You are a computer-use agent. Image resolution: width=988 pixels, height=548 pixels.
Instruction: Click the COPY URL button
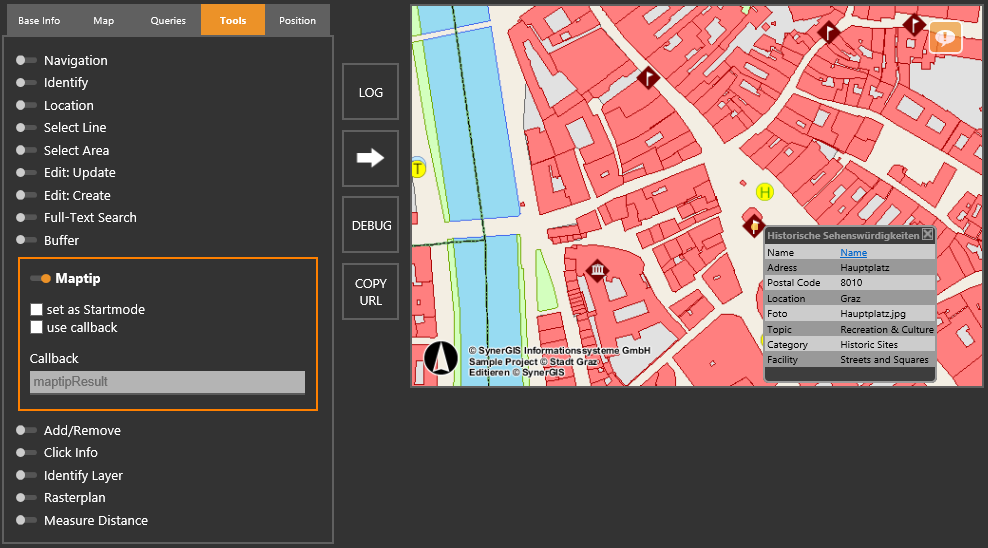(370, 292)
